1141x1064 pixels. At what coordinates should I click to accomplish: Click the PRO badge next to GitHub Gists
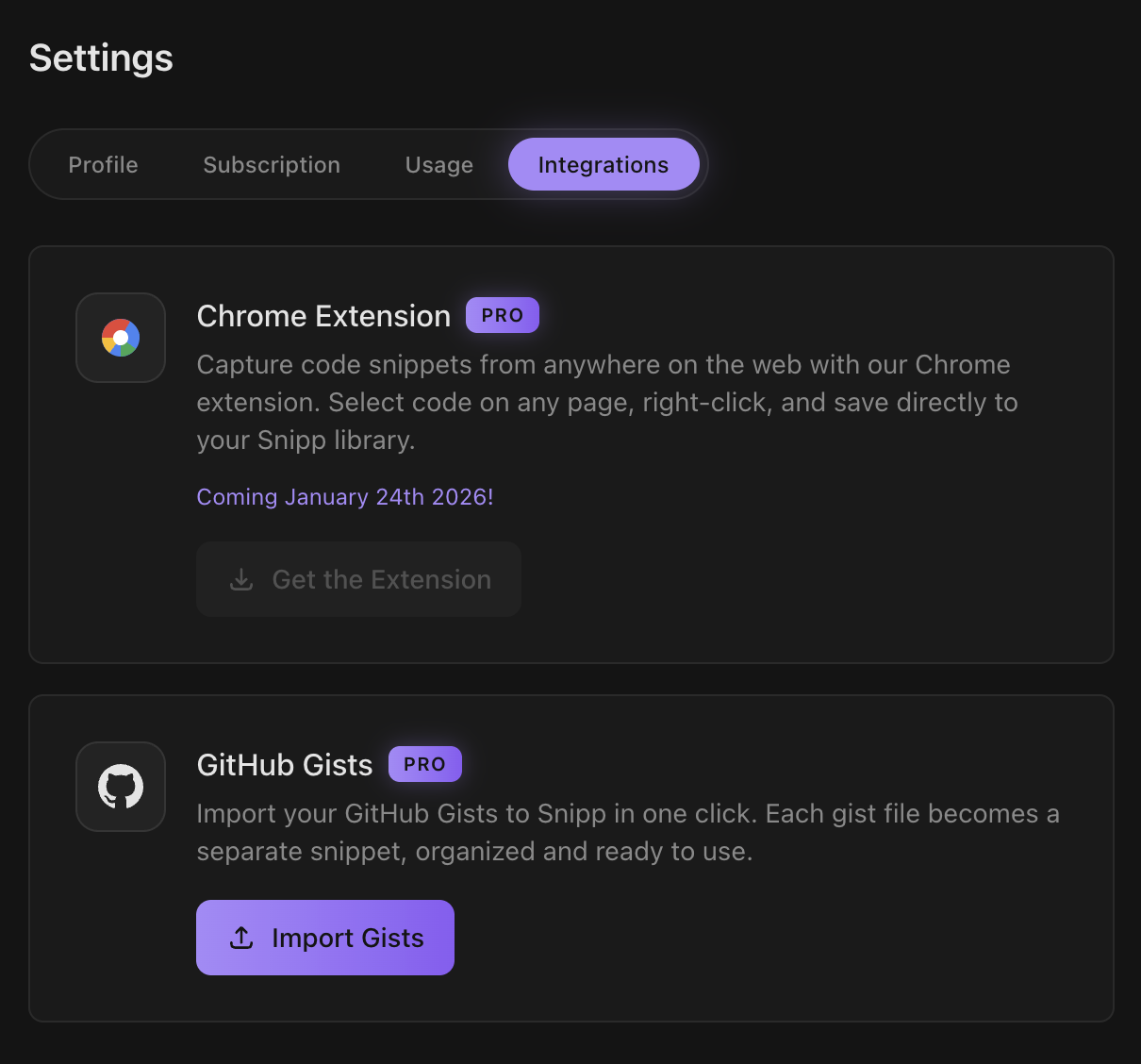pos(425,764)
